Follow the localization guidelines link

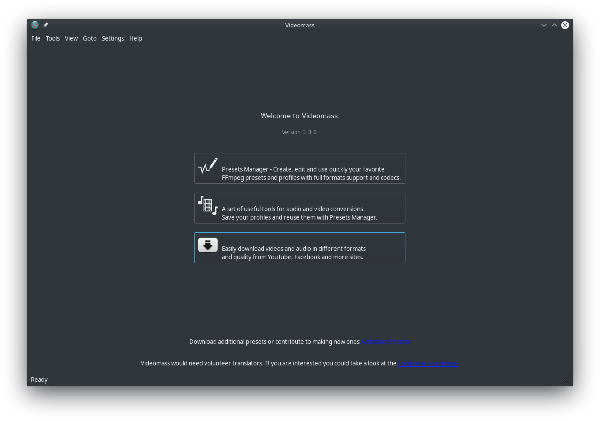pos(429,363)
